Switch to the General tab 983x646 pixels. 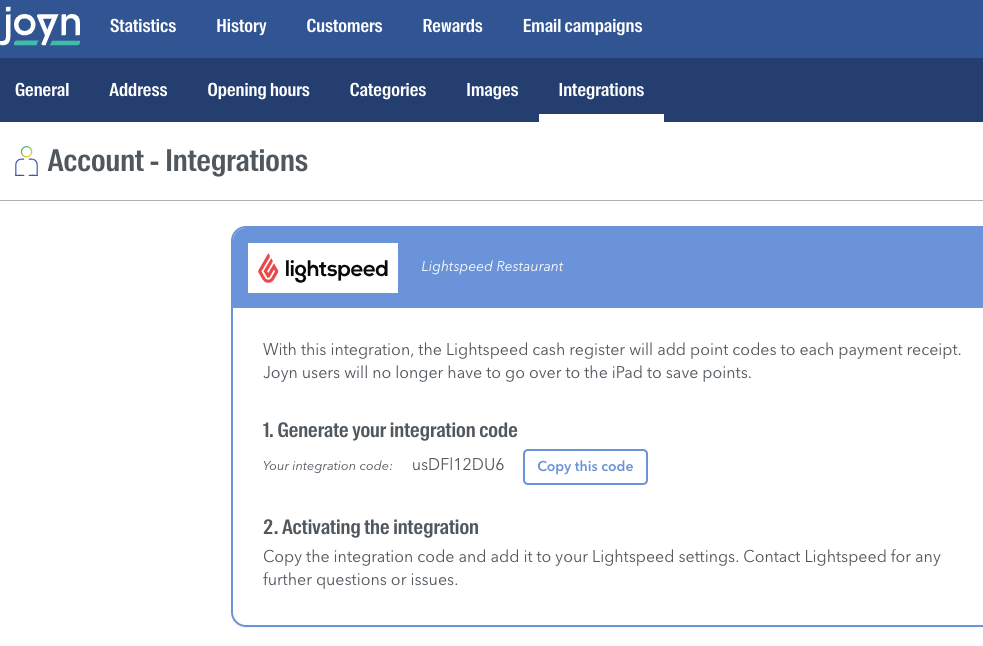click(x=42, y=90)
